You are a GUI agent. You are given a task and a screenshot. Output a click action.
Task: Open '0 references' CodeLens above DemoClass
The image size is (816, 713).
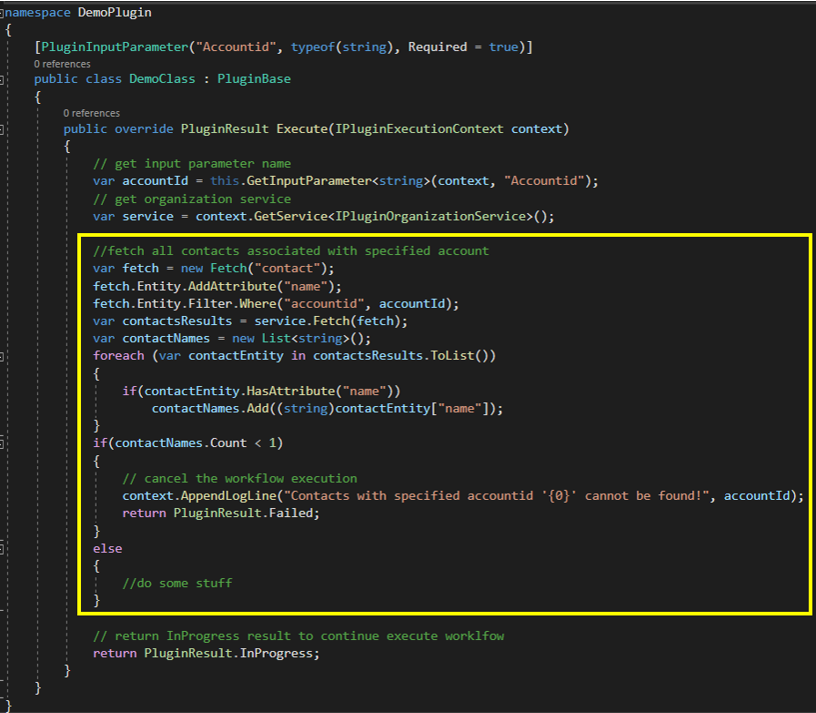(62, 64)
